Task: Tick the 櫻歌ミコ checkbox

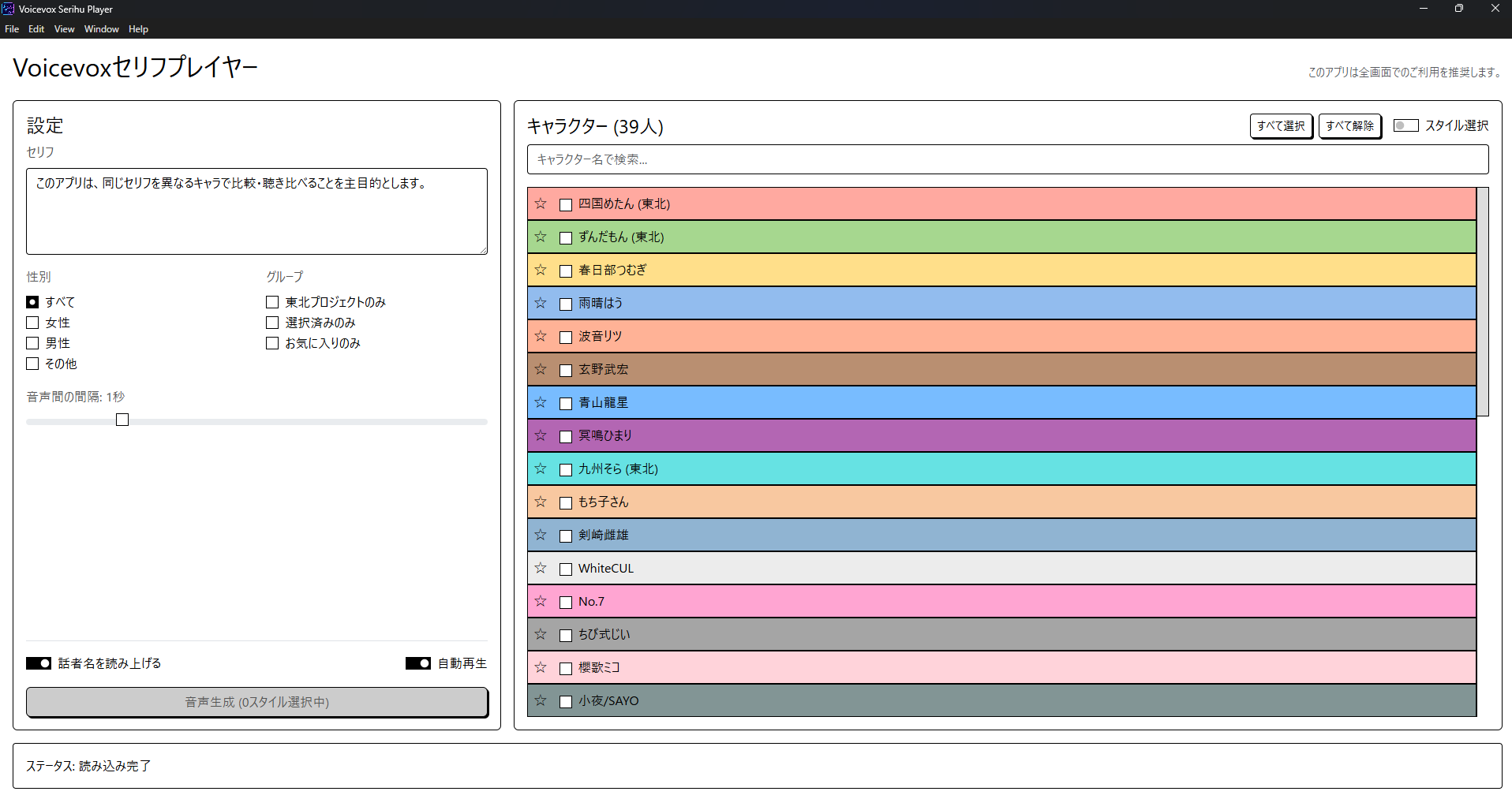Action: tap(566, 669)
